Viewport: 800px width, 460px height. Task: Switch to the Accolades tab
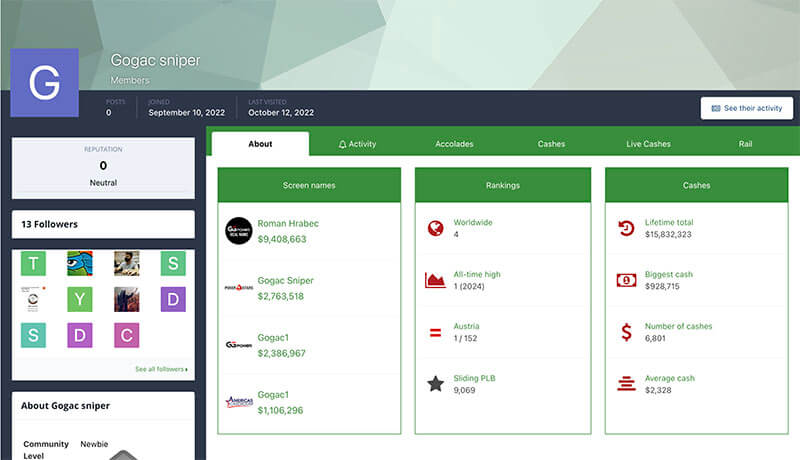[x=454, y=144]
